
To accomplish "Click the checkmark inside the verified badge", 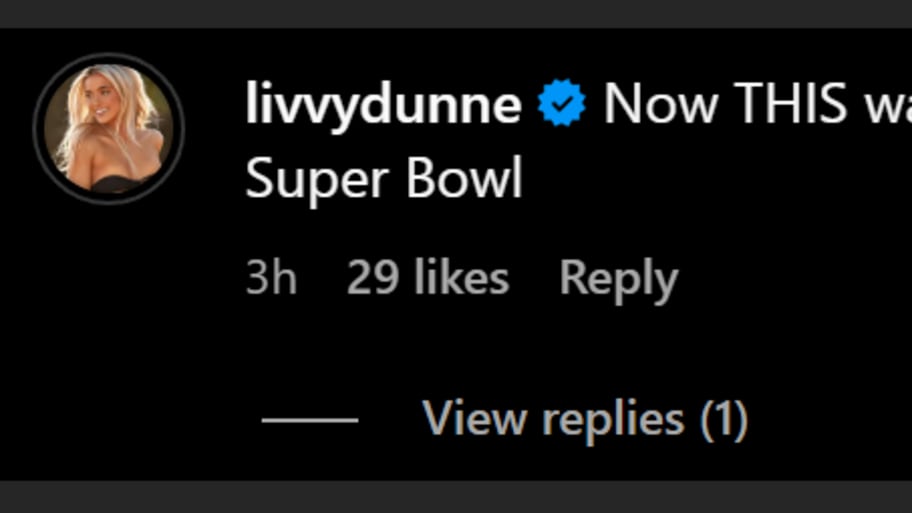I will tap(562, 105).
